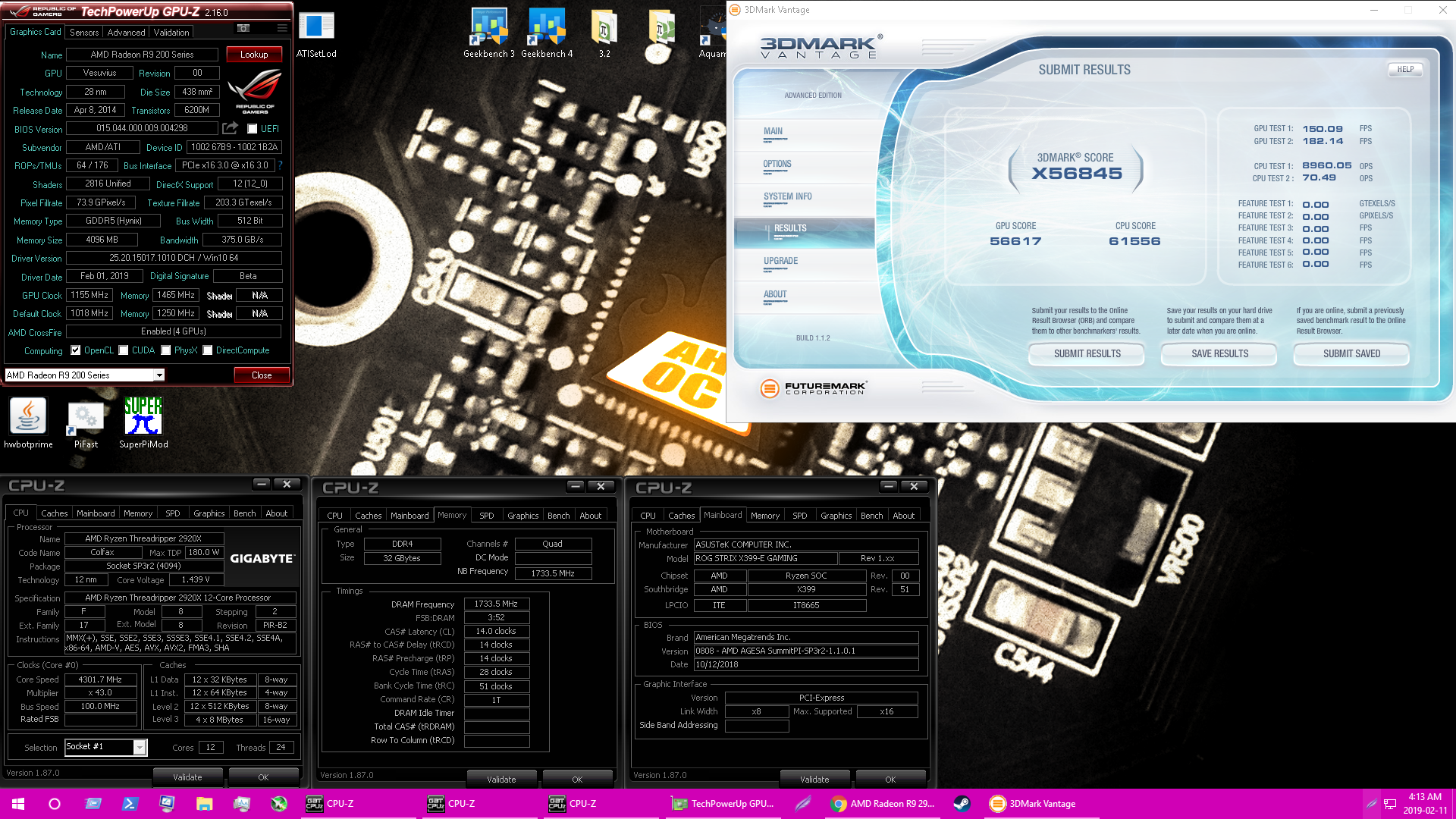Toggle the DirectCompute checkbox
Image resolution: width=1456 pixels, height=819 pixels.
207,350
